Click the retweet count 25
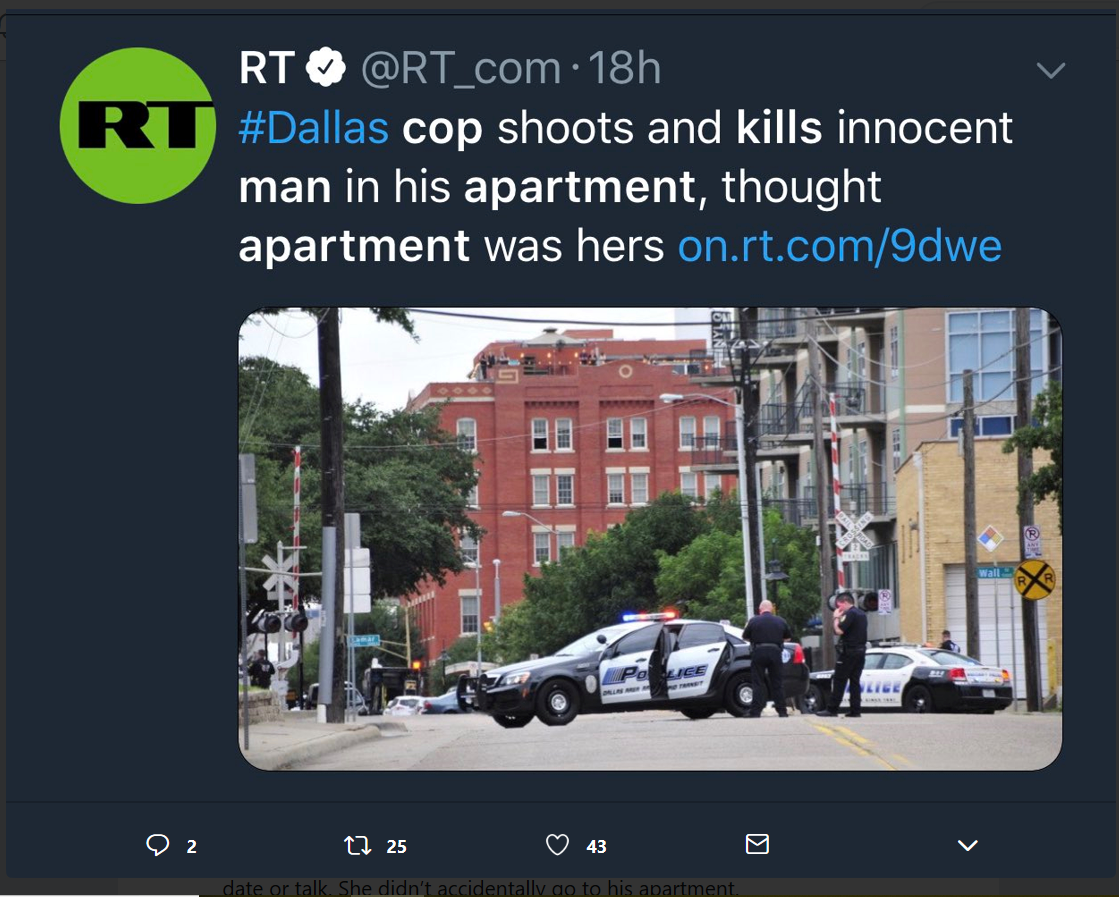Viewport: 1119px width, 897px height. [x=396, y=846]
